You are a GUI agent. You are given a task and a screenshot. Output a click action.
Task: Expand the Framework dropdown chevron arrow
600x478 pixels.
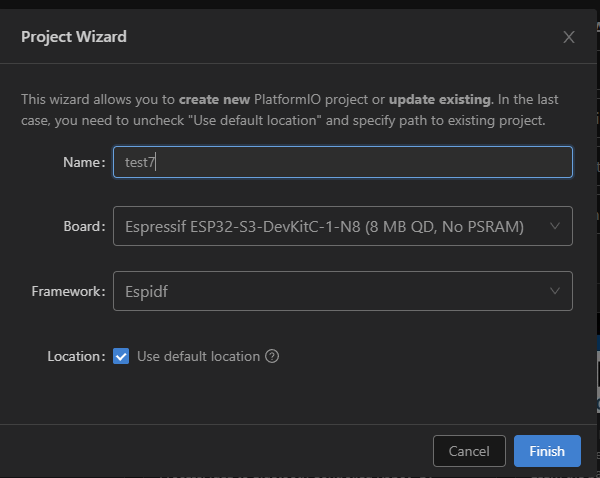[x=555, y=291]
